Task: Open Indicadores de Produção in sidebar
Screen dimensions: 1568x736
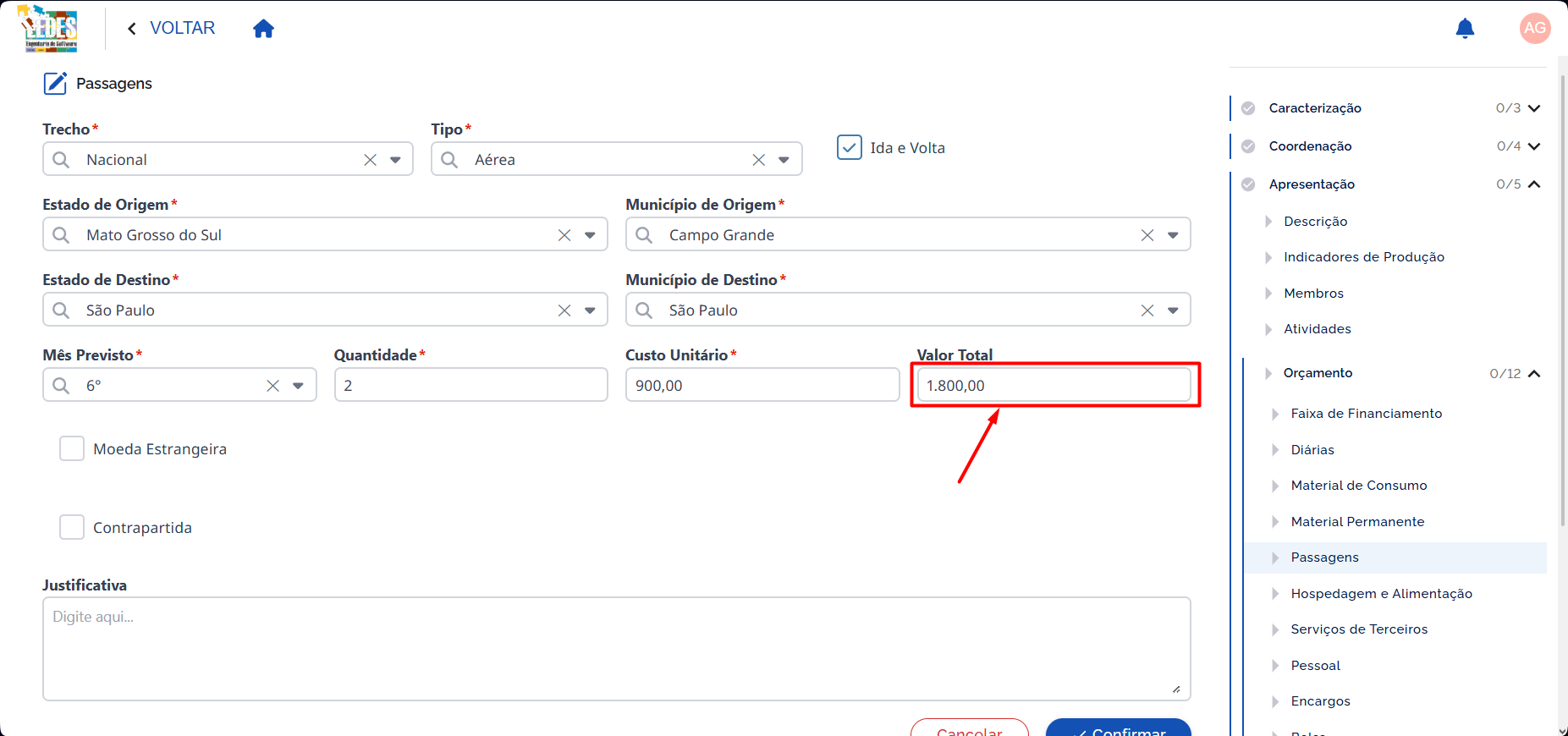Action: coord(1363,257)
